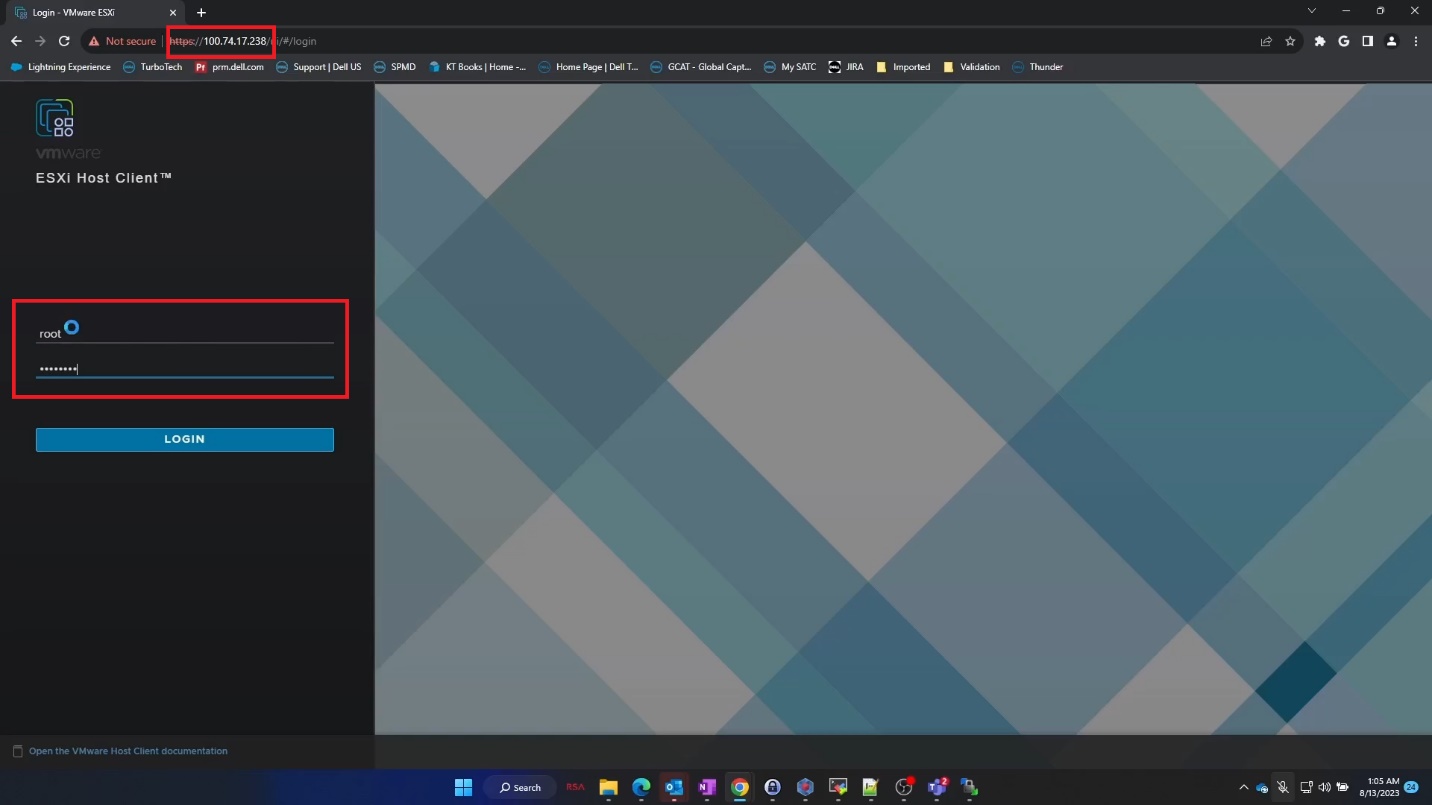Open Chrome's side panel icon
Screen dimensions: 1432x805
click(x=1367, y=41)
